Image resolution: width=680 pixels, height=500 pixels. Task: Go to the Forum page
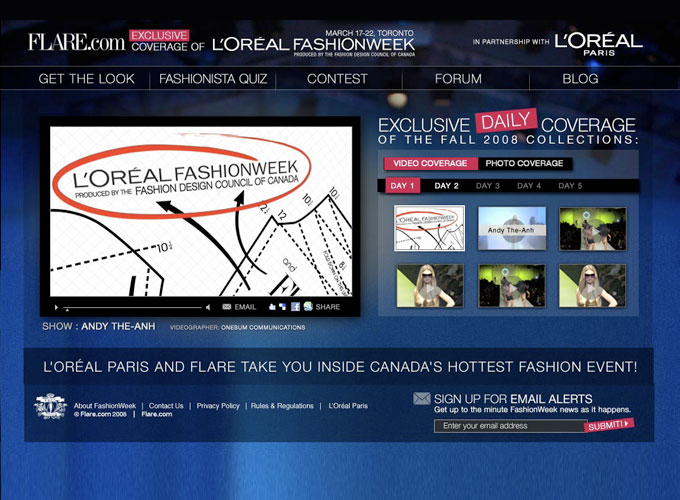(458, 78)
